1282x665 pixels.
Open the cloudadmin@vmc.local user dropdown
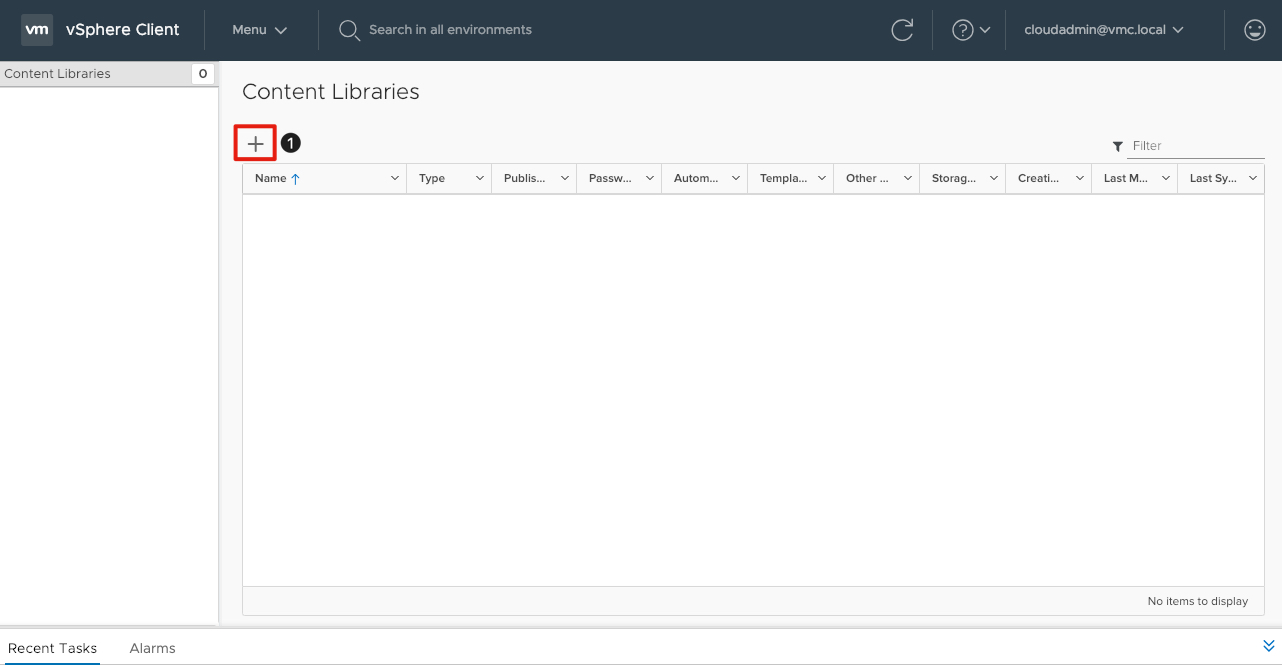click(x=1103, y=30)
